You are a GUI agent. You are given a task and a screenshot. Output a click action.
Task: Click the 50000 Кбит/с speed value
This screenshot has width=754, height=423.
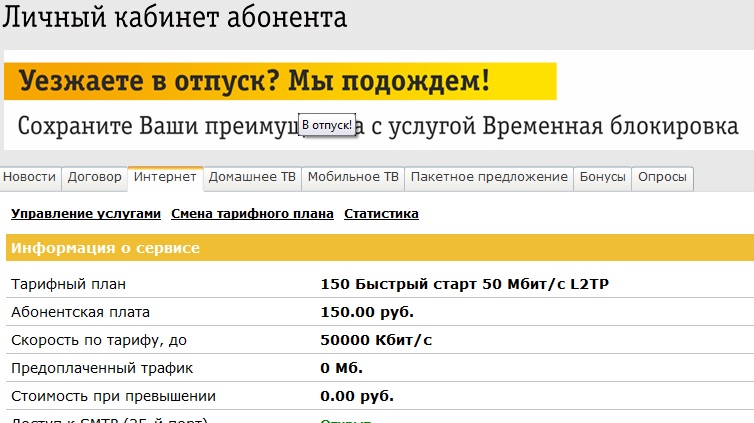point(376,341)
